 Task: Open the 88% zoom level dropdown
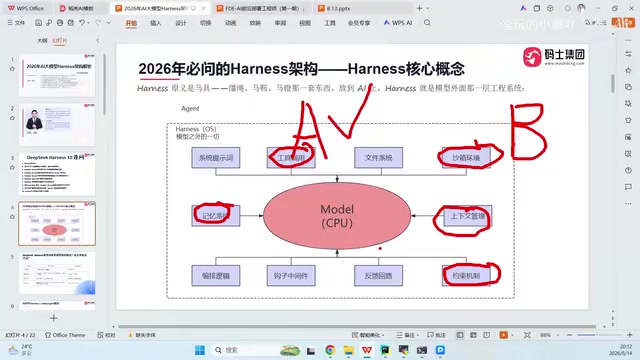pos(549,335)
